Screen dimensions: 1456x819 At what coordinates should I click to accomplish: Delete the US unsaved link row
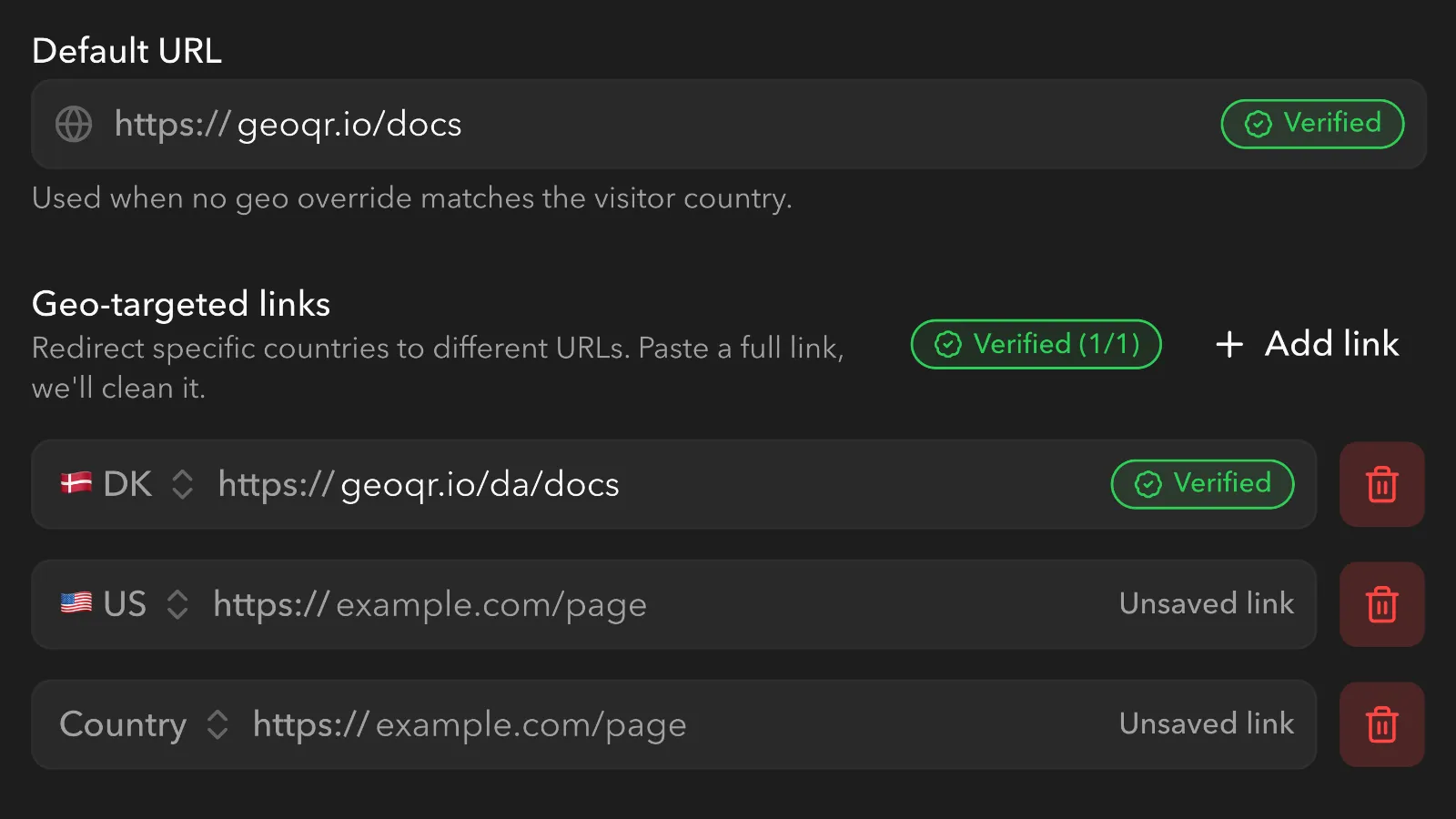[x=1381, y=604]
